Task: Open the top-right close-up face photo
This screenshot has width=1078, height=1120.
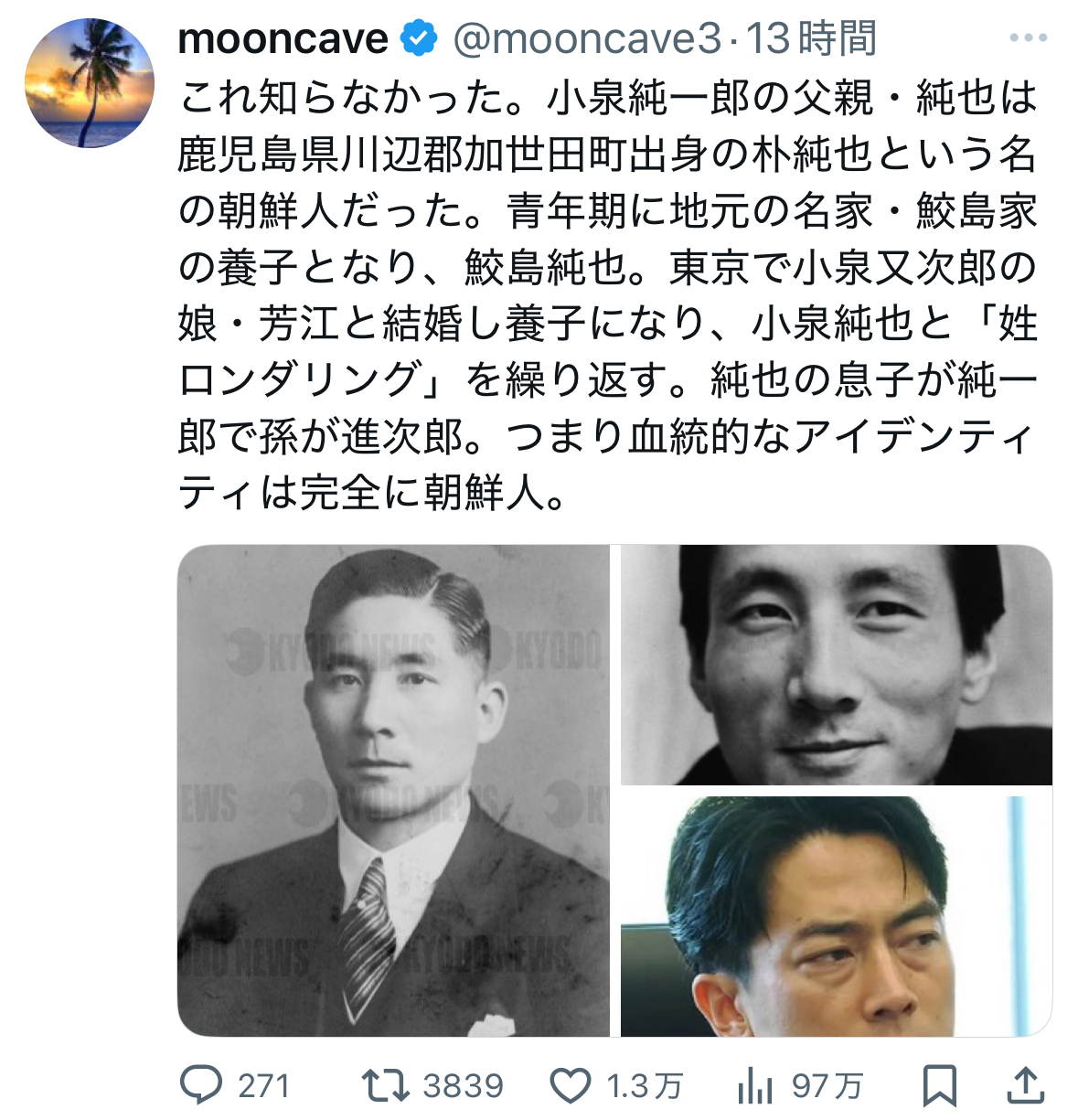Action: click(x=837, y=666)
